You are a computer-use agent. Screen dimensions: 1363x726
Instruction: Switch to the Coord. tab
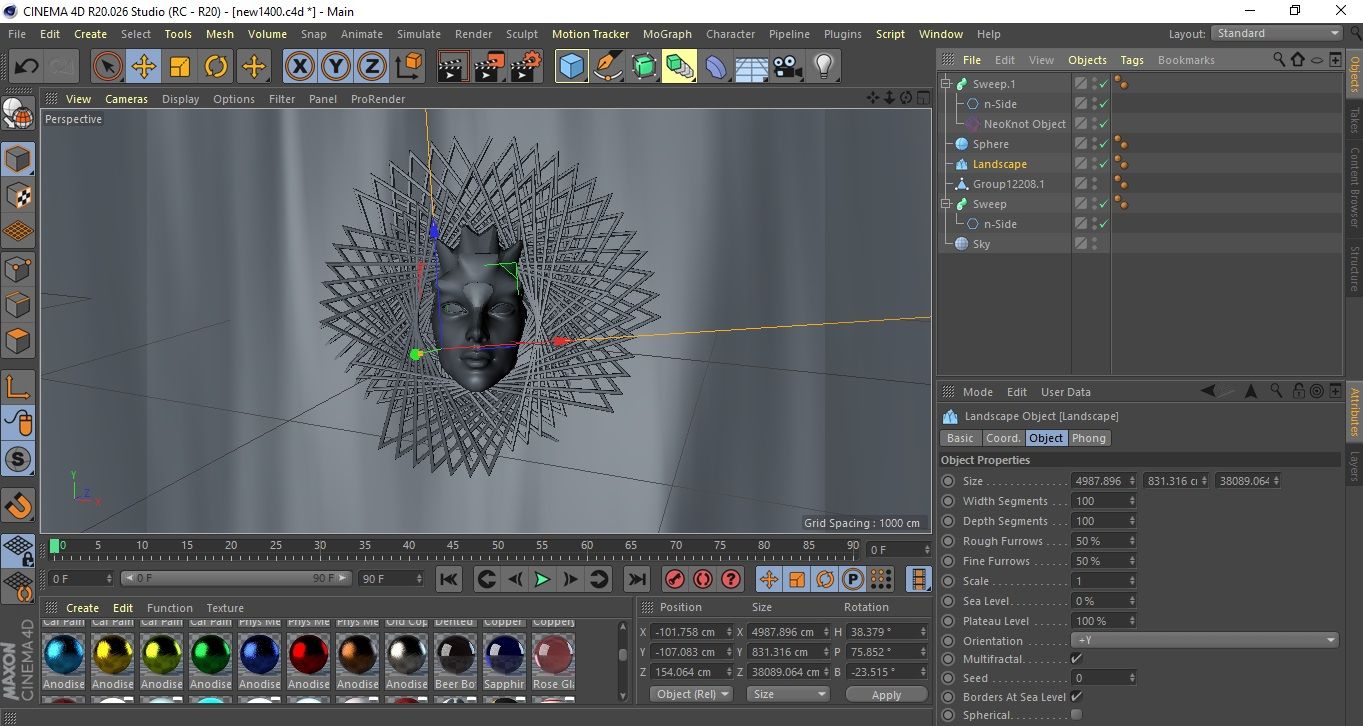1003,438
